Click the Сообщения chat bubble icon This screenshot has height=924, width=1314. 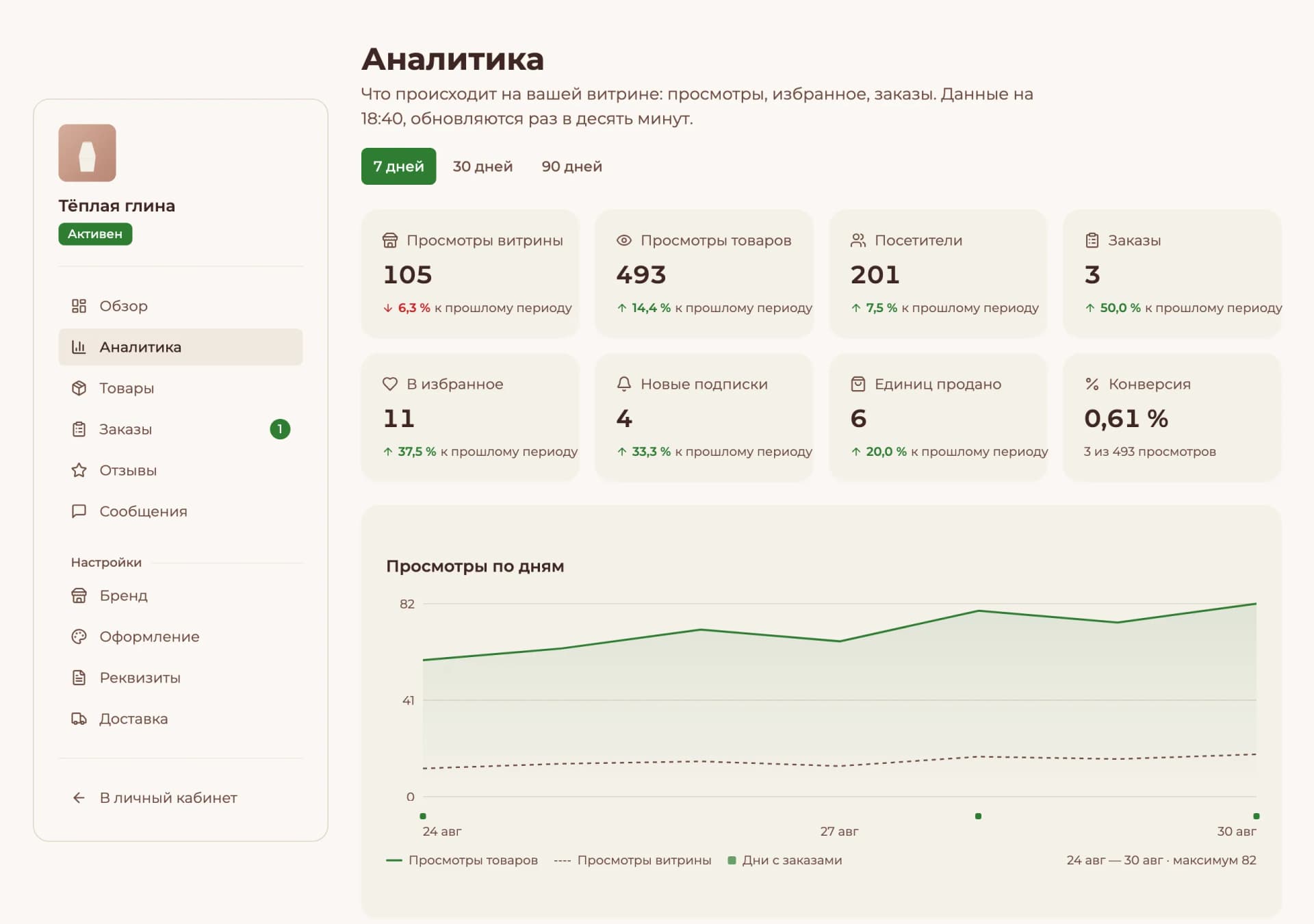pyautogui.click(x=79, y=511)
